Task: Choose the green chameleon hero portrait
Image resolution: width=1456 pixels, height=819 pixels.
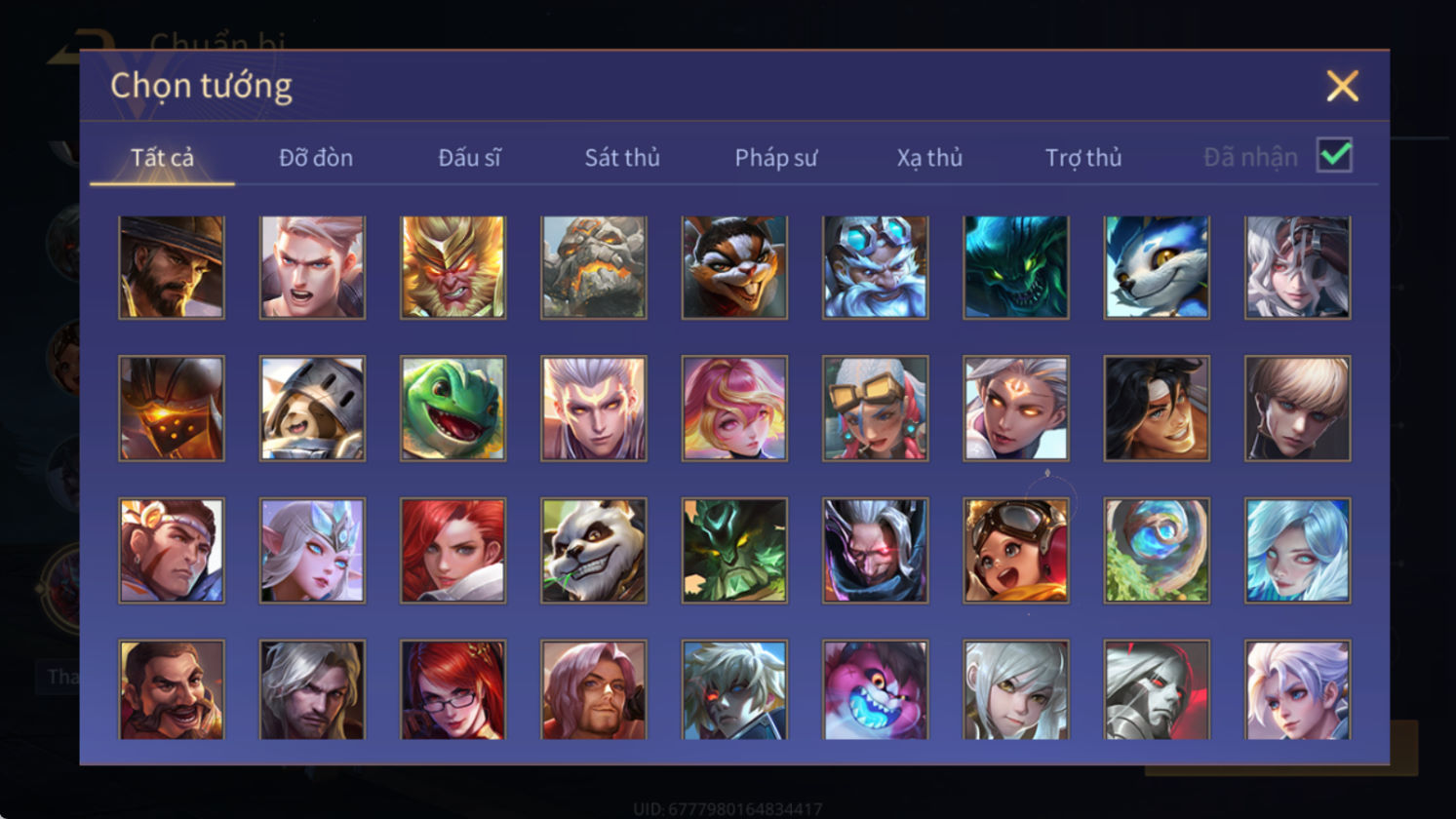Action: click(453, 409)
